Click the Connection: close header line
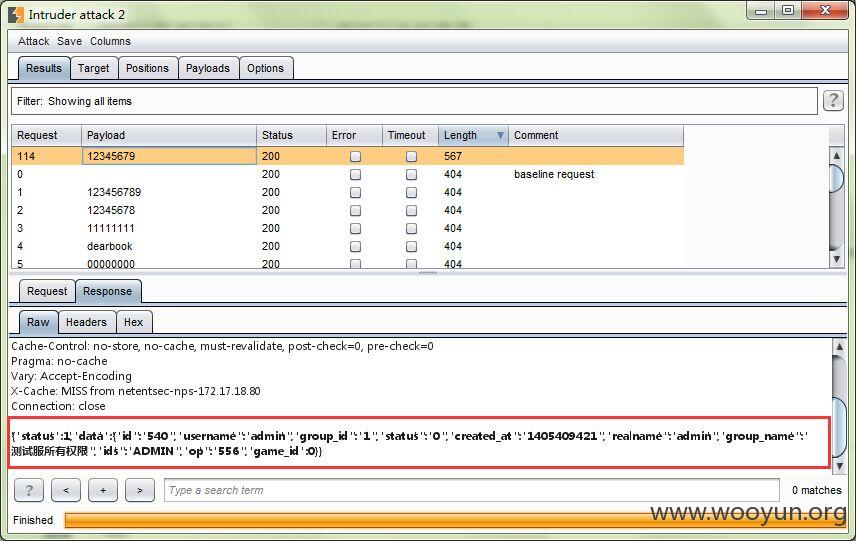856x541 pixels. tap(58, 406)
